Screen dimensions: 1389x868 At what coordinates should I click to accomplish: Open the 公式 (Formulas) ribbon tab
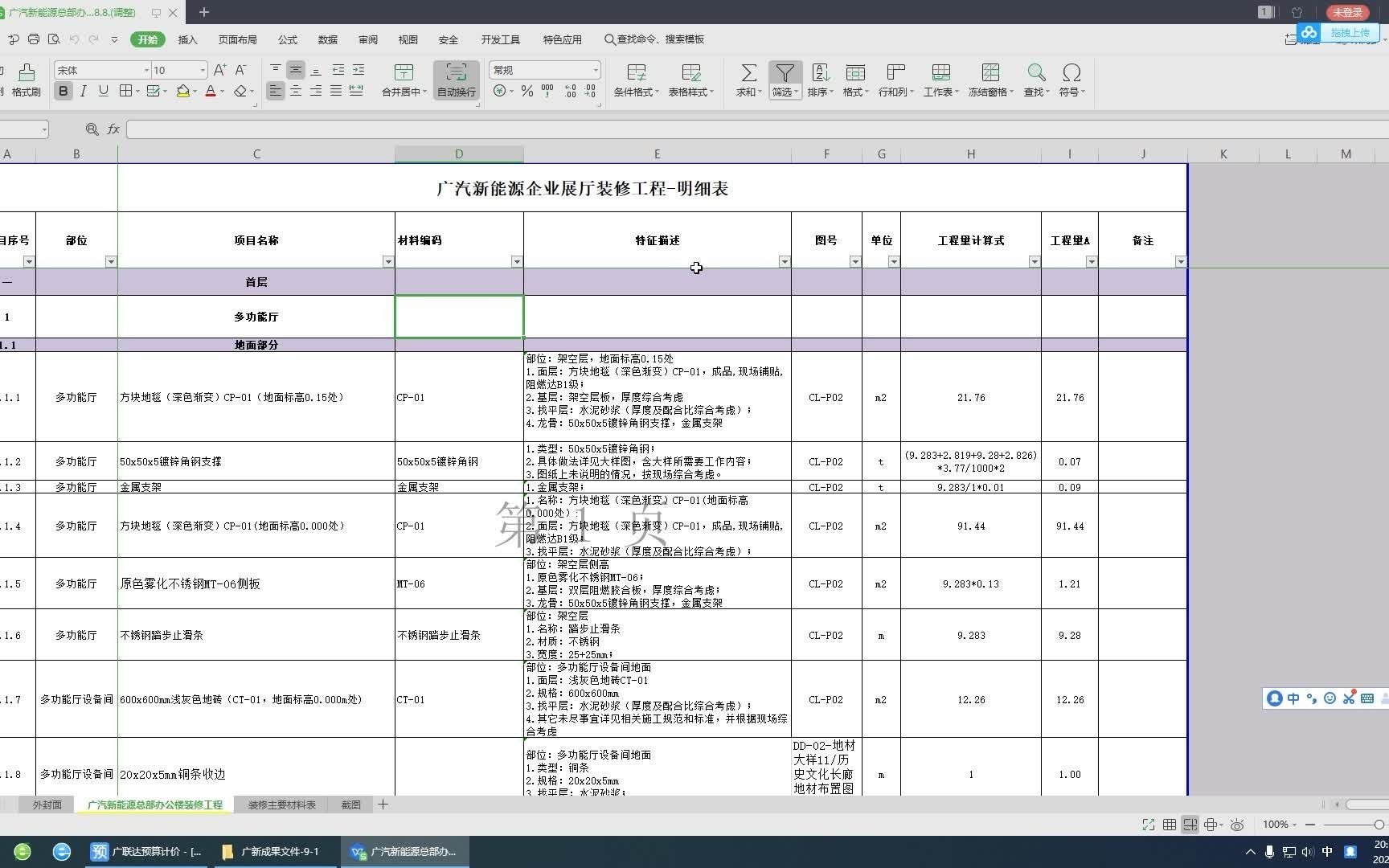(x=288, y=39)
